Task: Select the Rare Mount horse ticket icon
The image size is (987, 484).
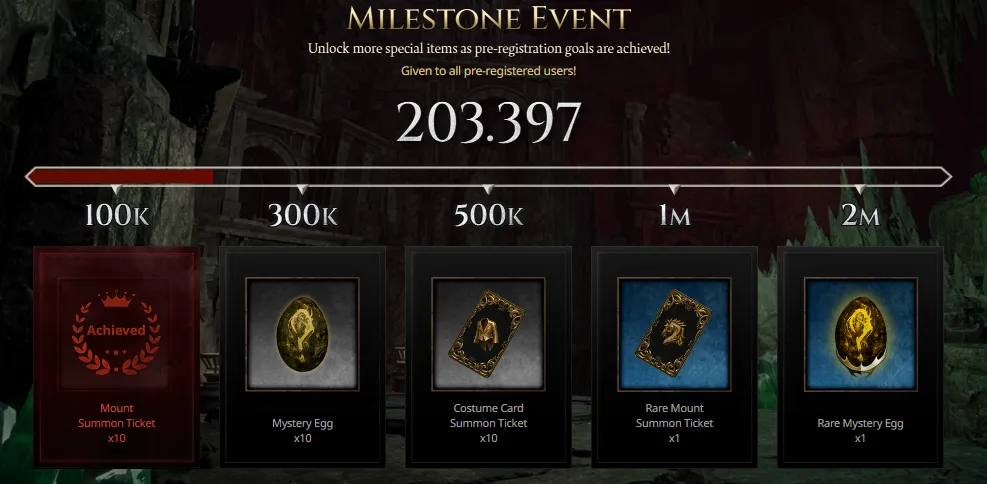Action: [674, 334]
